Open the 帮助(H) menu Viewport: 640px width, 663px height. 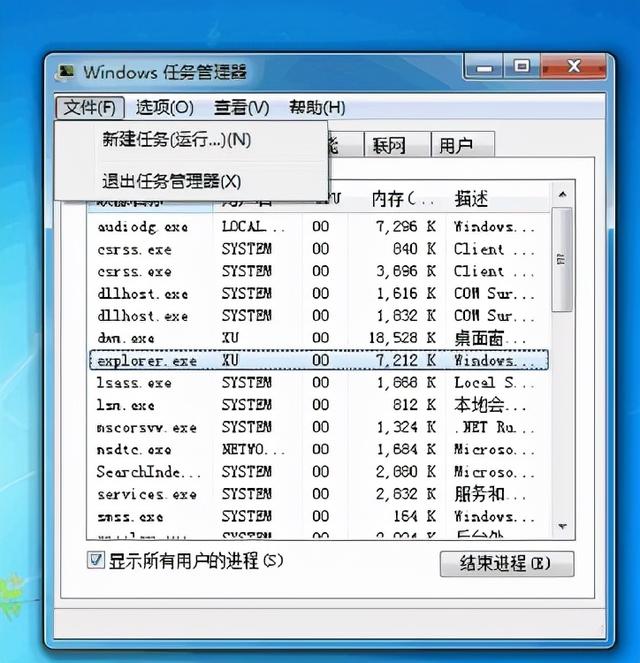[317, 108]
